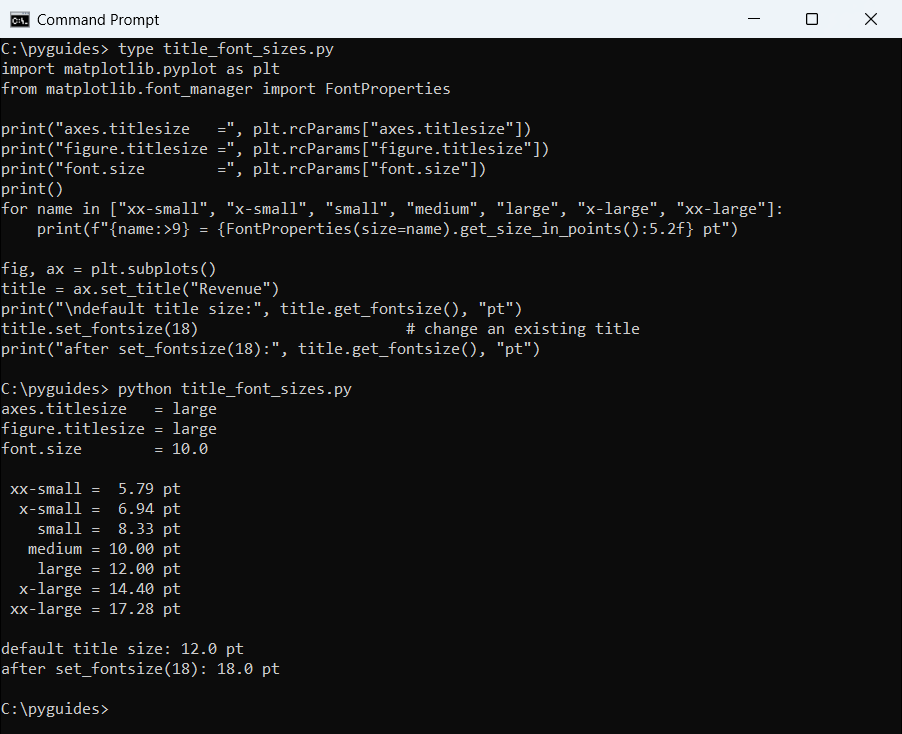
Task: Click the 'medium = 10.00 pt' output row
Action: [x=105, y=549]
